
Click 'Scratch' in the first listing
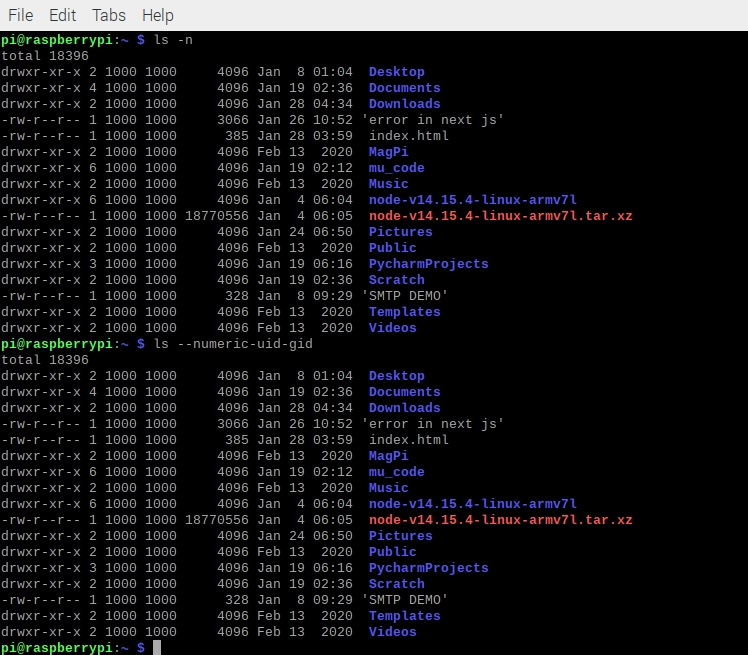click(396, 280)
